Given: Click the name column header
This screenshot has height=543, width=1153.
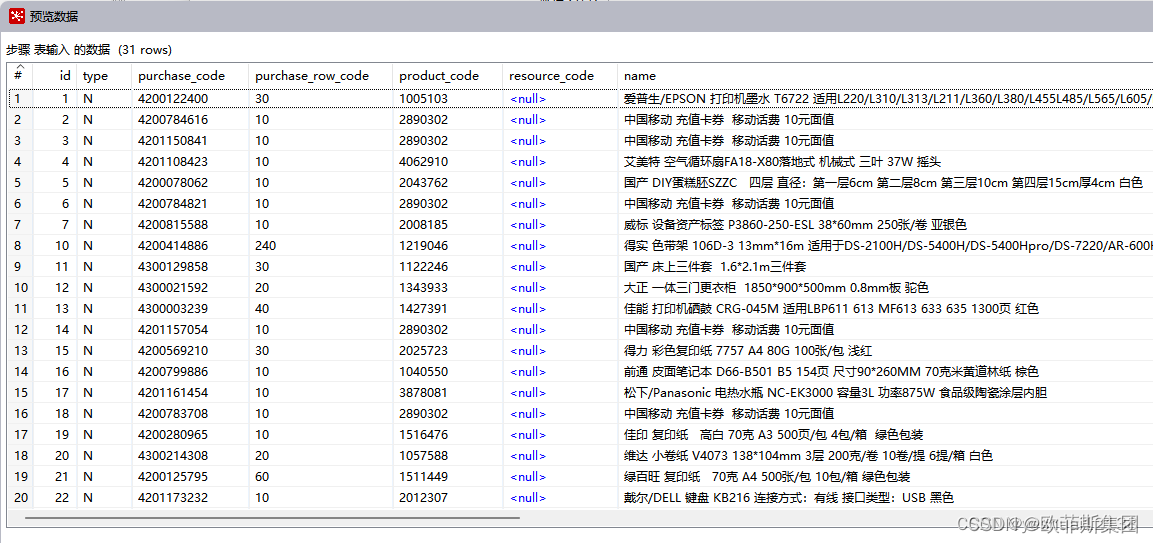Looking at the screenshot, I should pos(885,75).
